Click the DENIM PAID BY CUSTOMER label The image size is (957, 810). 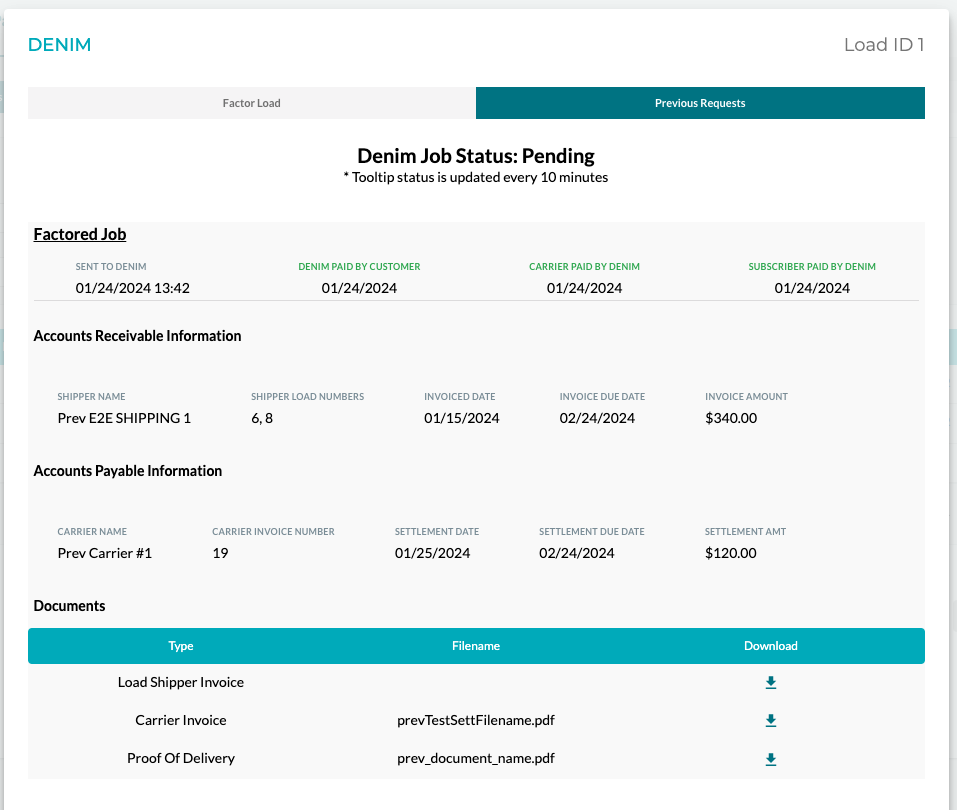coord(359,267)
